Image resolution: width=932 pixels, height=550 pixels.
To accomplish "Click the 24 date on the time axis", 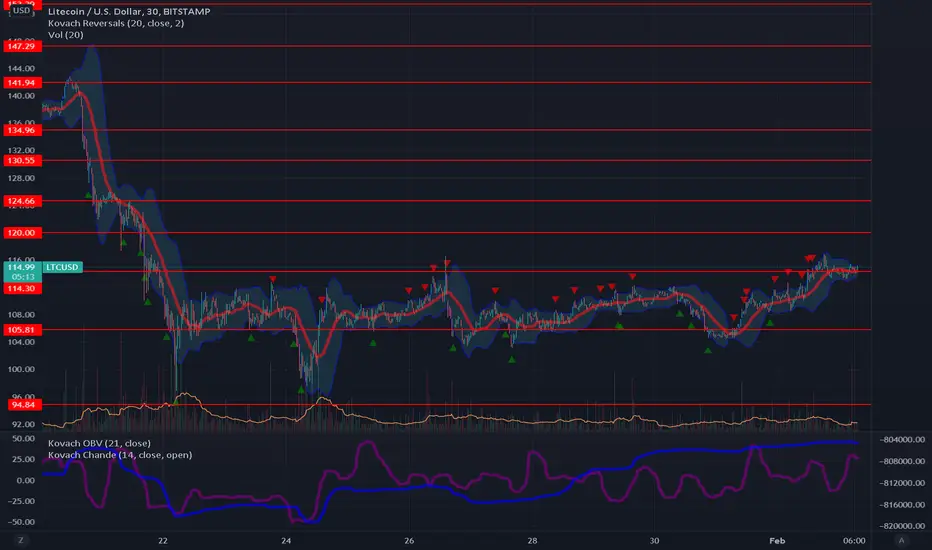I will point(286,540).
